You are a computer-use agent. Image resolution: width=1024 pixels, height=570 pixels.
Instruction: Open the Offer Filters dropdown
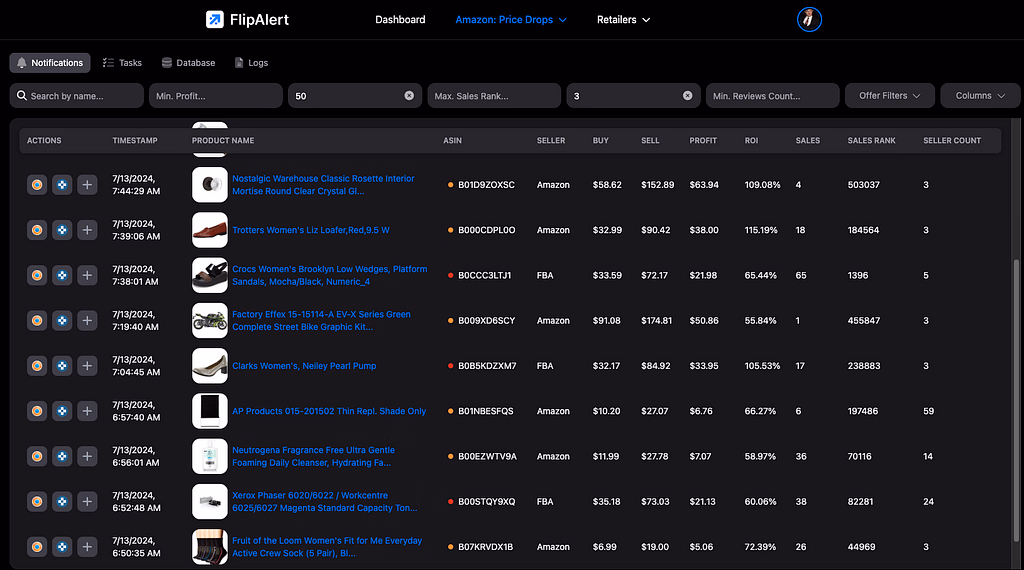pyautogui.click(x=889, y=95)
